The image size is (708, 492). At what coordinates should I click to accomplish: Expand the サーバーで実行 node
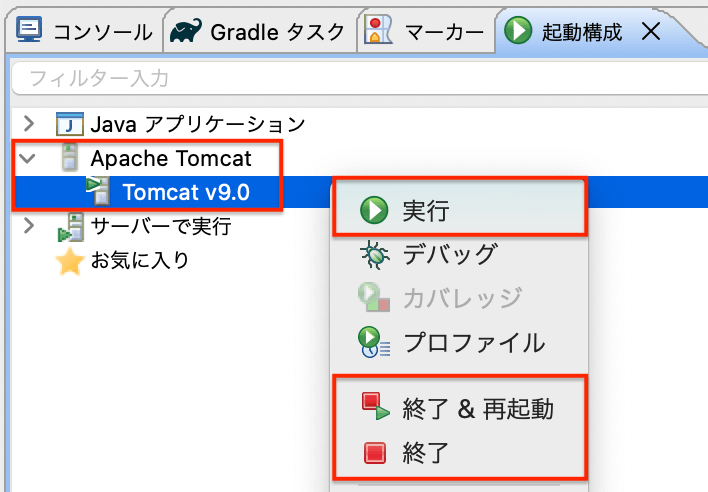29,226
